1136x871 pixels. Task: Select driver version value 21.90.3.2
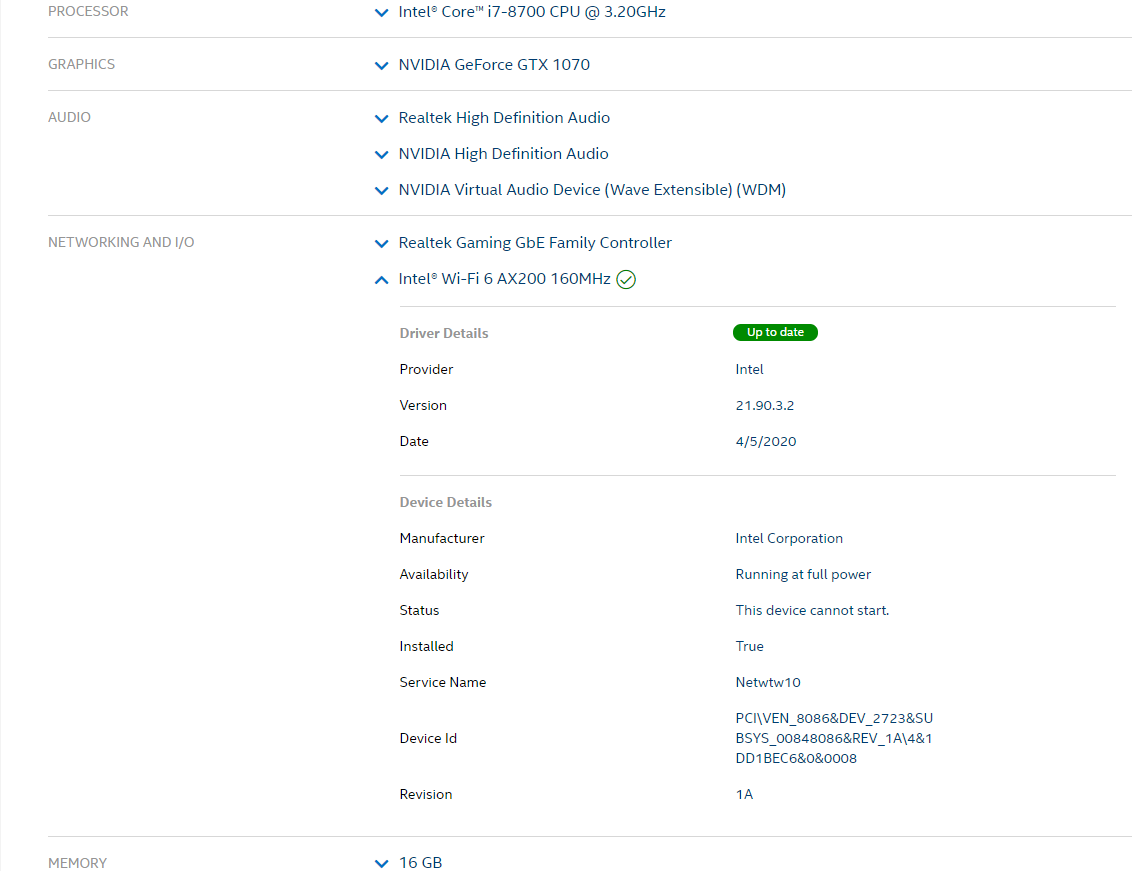764,406
